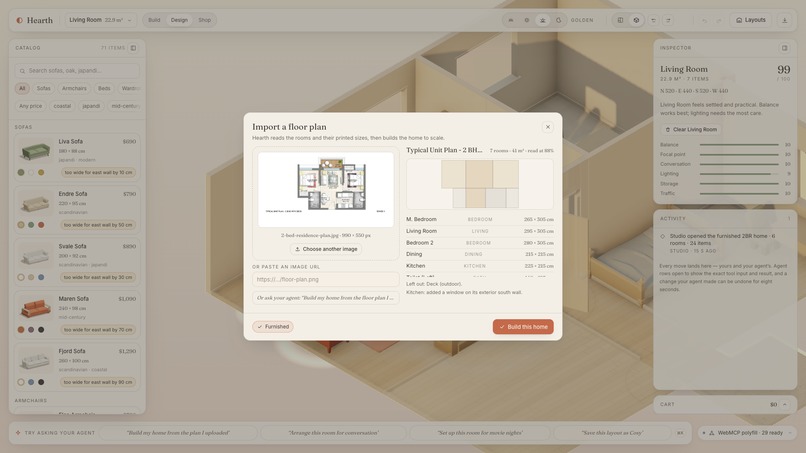Collapse the Catalog panel icon
The image size is (806, 453).
coord(133,48)
